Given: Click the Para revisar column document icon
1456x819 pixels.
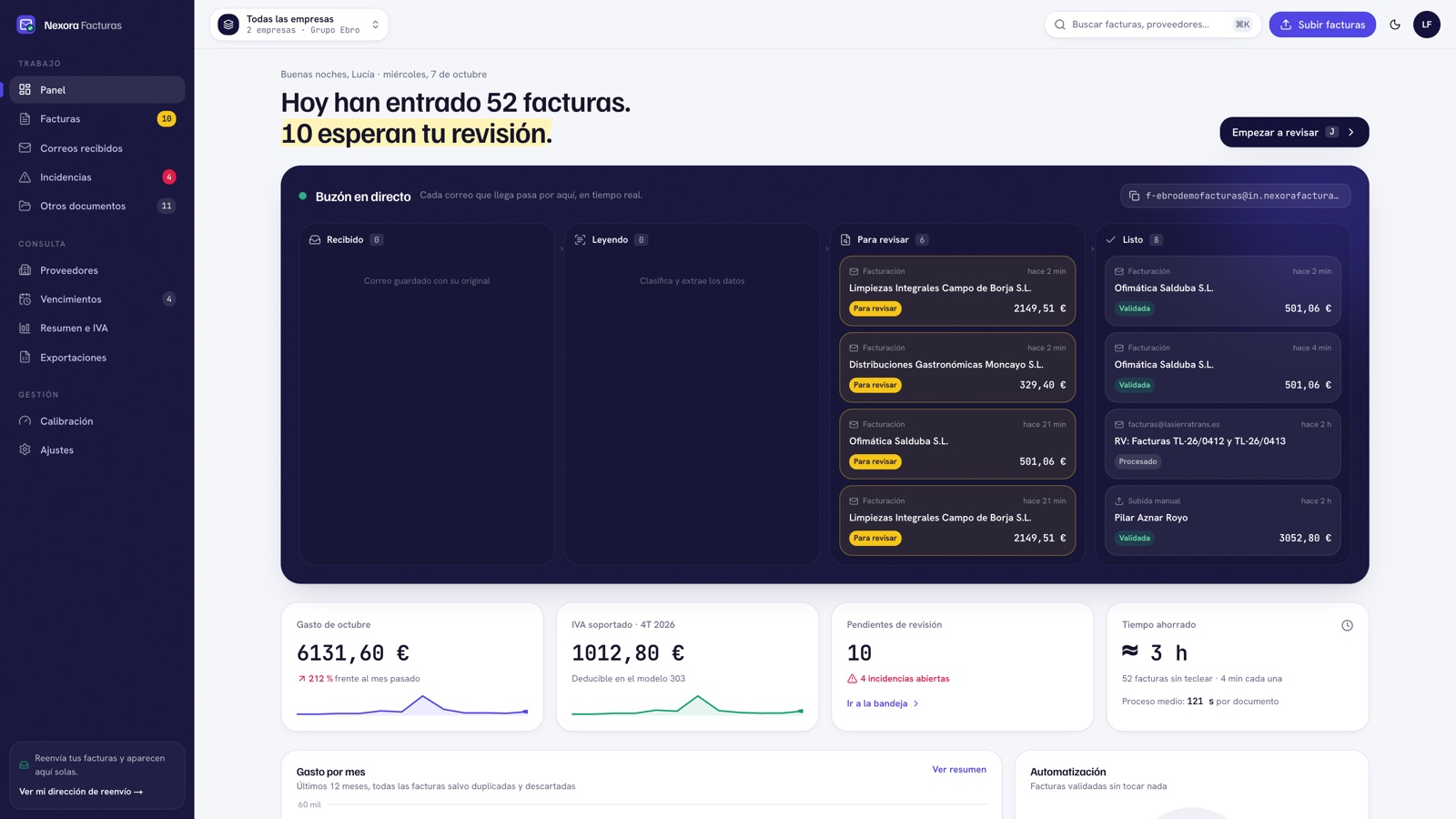Looking at the screenshot, I should click(x=845, y=240).
